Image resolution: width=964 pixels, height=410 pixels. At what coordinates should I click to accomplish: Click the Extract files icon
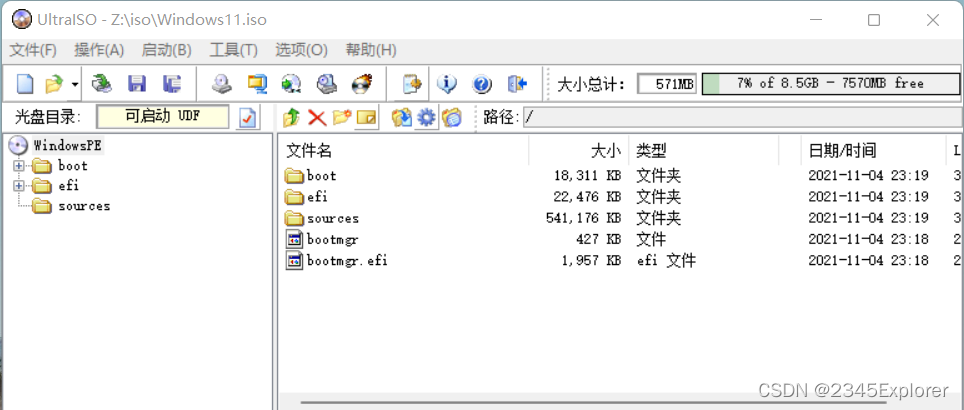[x=401, y=117]
